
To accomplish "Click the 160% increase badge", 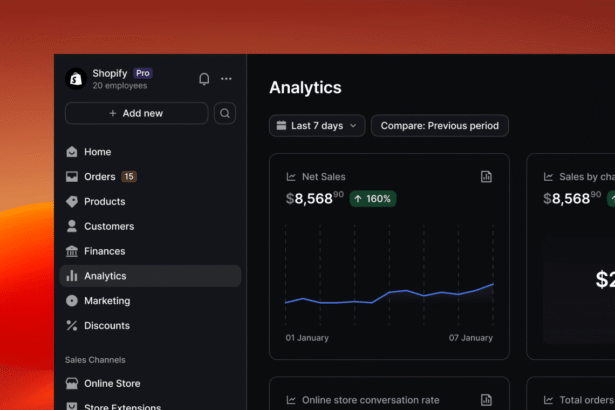I will tap(373, 199).
